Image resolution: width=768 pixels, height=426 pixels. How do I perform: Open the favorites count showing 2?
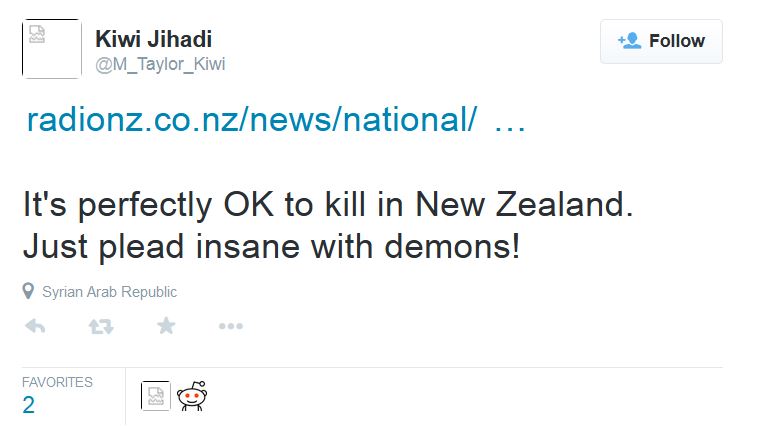[29, 405]
